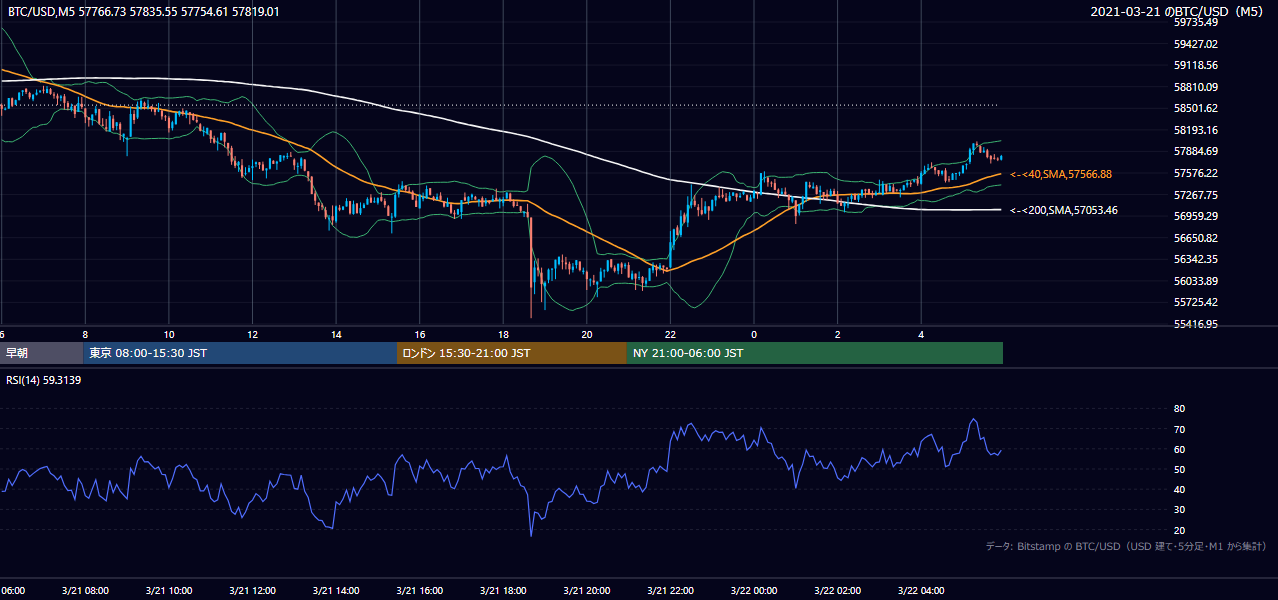This screenshot has height=600, width=1278.
Task: Select the 東京 08:00-15:30 JST session bar
Action: pyautogui.click(x=241, y=353)
